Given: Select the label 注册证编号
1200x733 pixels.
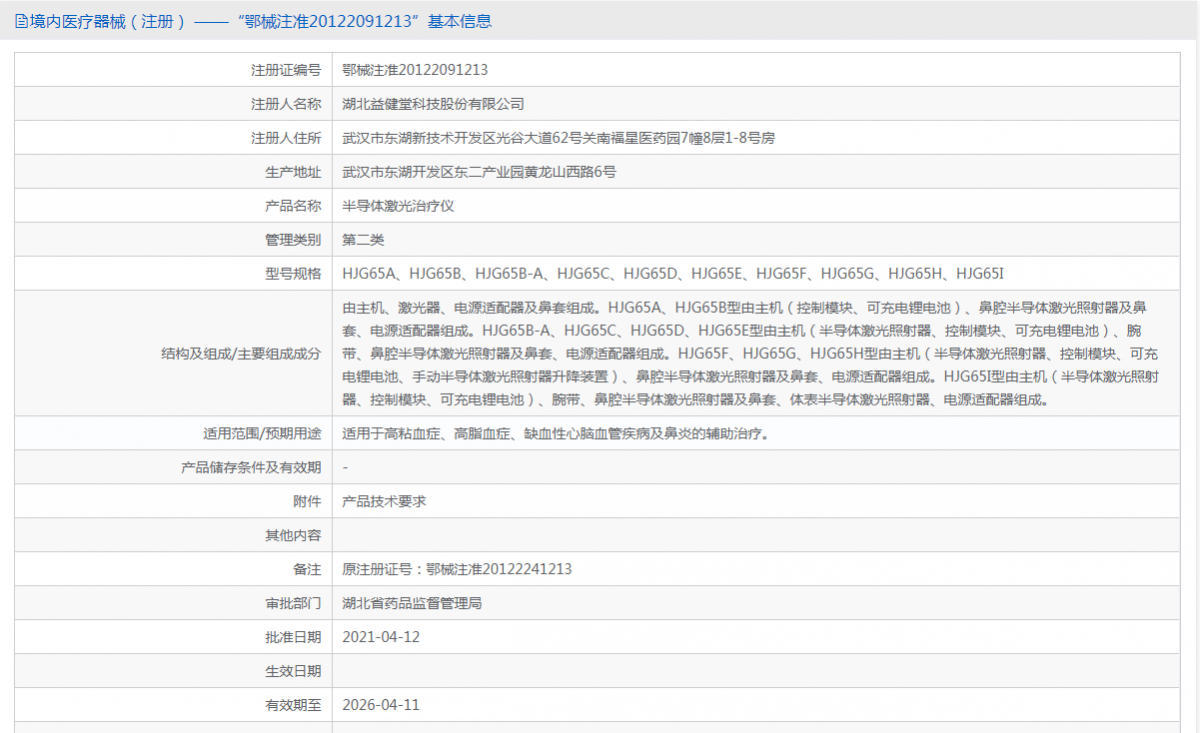Looking at the screenshot, I should 285,70.
